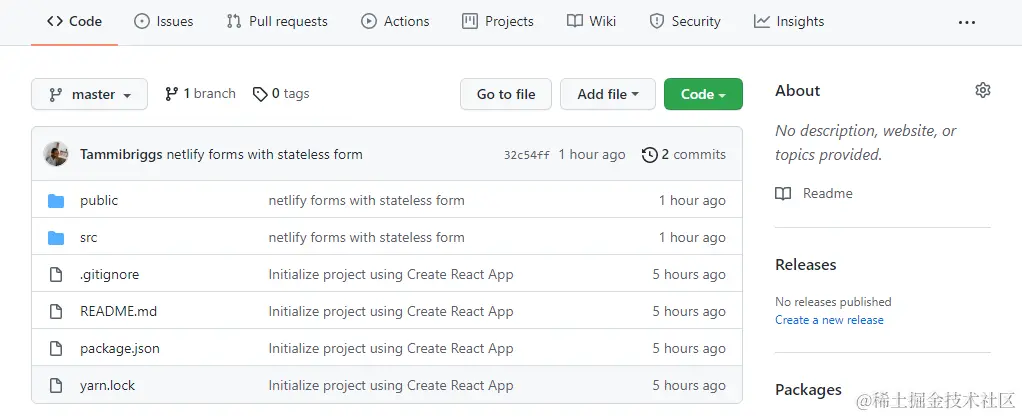Open the Releases heading link
The image size is (1022, 417).
[806, 265]
